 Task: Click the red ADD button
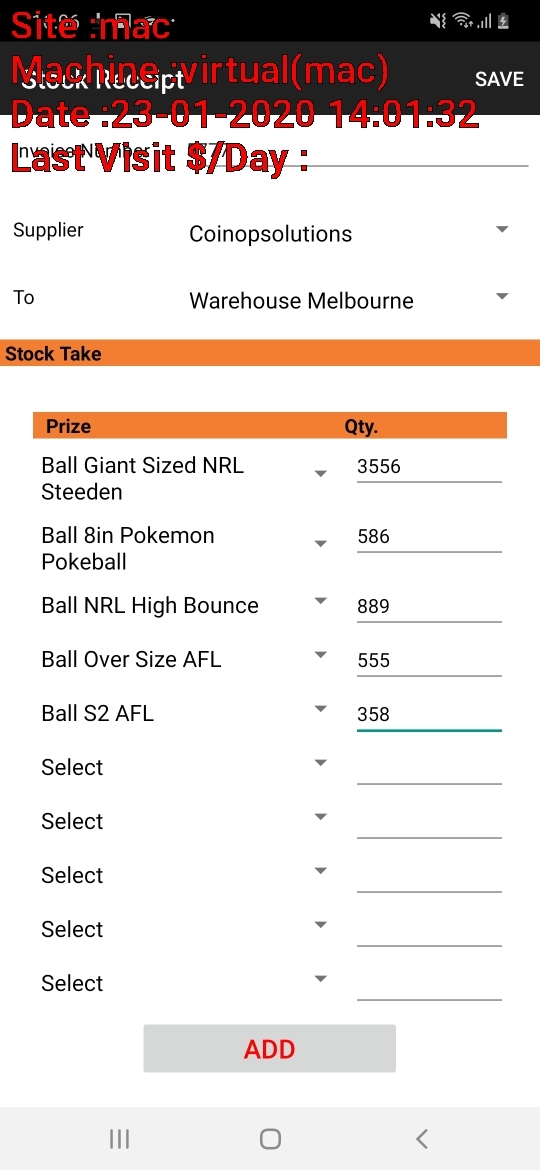click(x=269, y=1048)
